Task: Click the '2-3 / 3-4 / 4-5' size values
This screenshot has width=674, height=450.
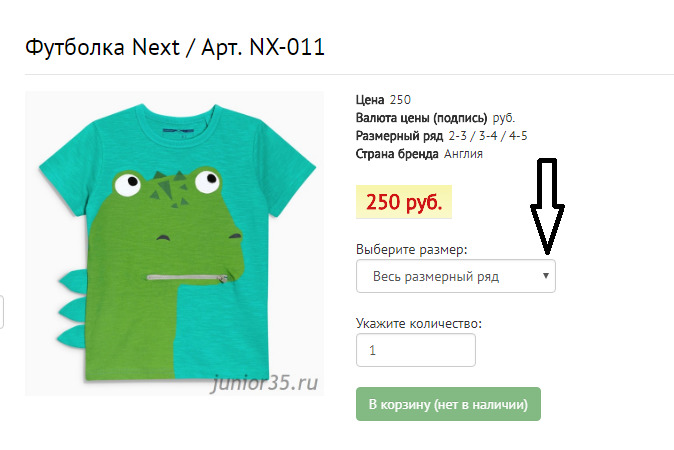Action: [488, 136]
